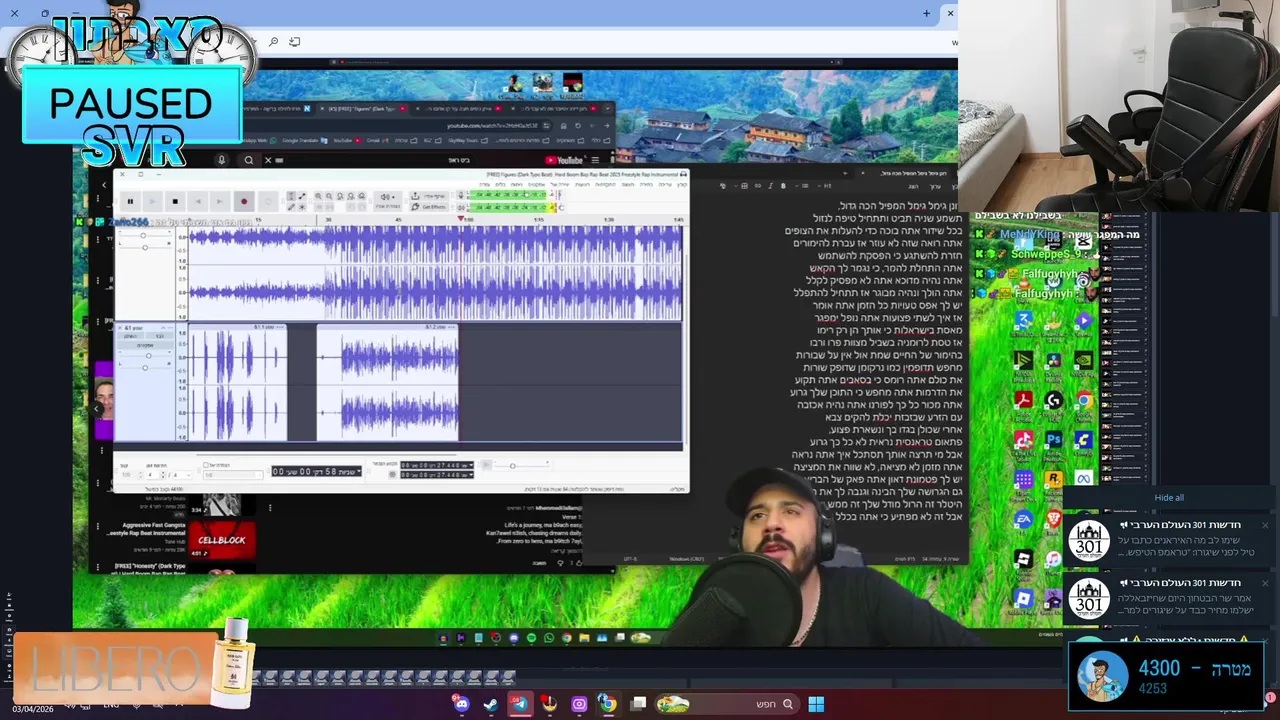The image size is (1280, 720).
Task: Adjust the first track's gain slider
Action: pos(143,235)
